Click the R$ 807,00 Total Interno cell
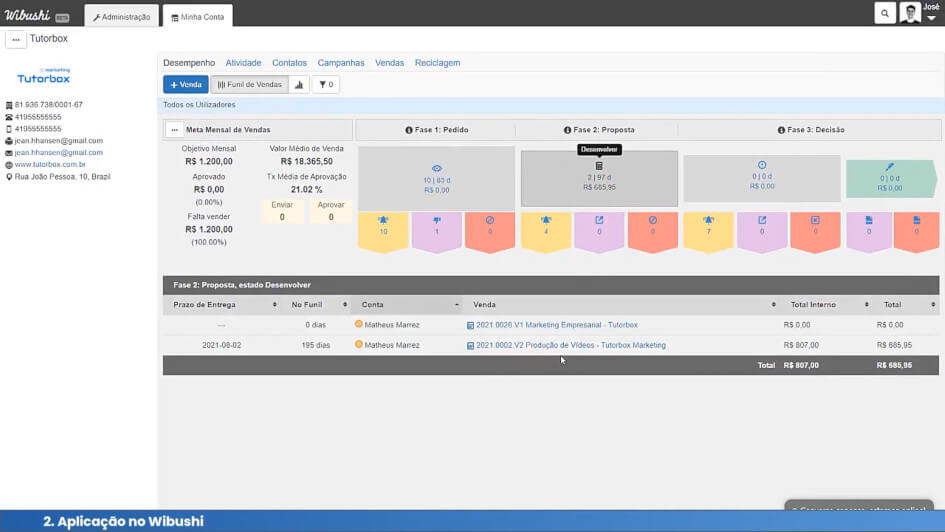 tap(801, 345)
